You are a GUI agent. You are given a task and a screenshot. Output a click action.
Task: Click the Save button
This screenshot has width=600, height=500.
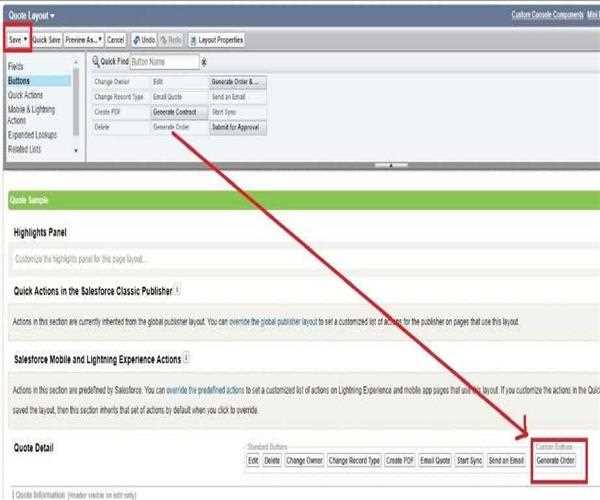point(18,39)
